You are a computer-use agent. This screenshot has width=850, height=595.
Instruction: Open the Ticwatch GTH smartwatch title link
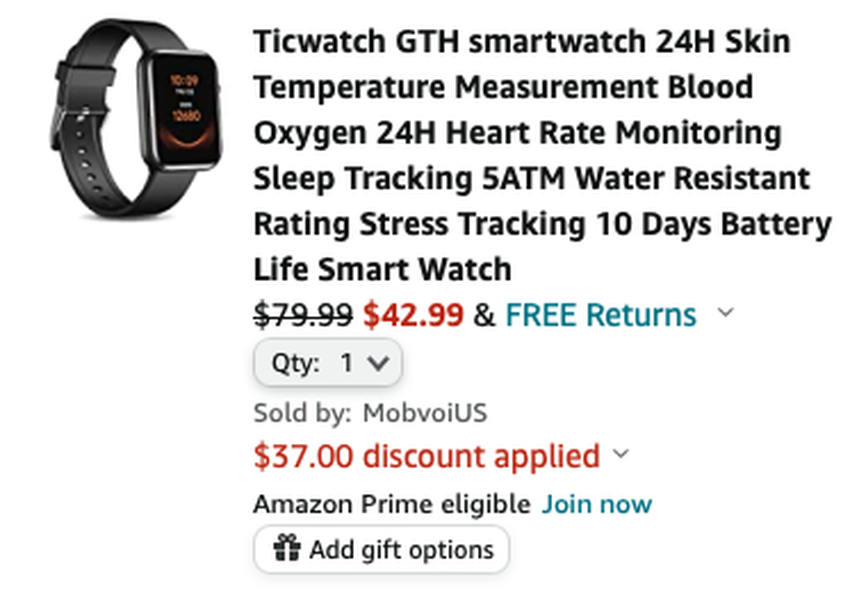click(x=542, y=156)
